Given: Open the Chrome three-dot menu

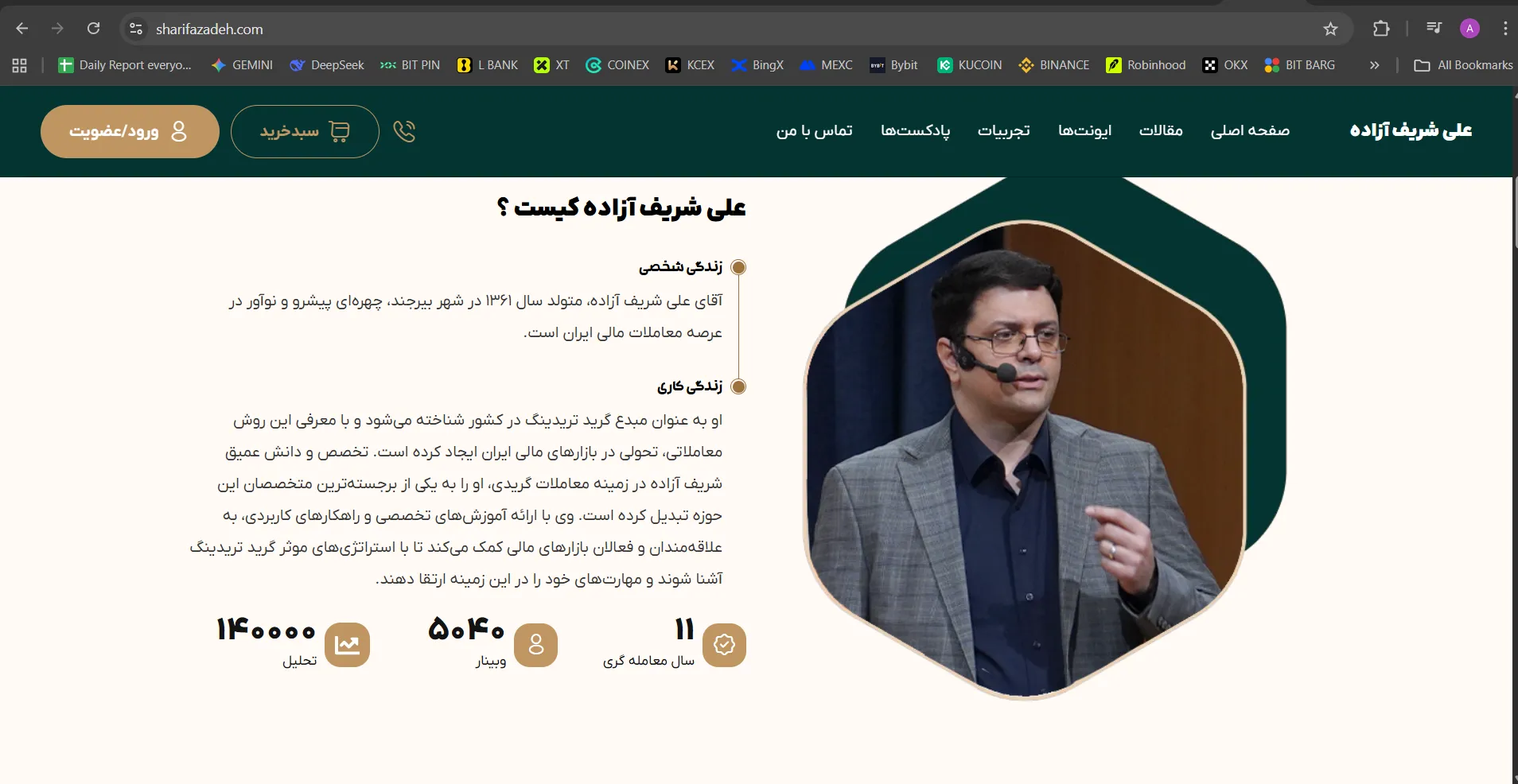Looking at the screenshot, I should [x=1504, y=29].
